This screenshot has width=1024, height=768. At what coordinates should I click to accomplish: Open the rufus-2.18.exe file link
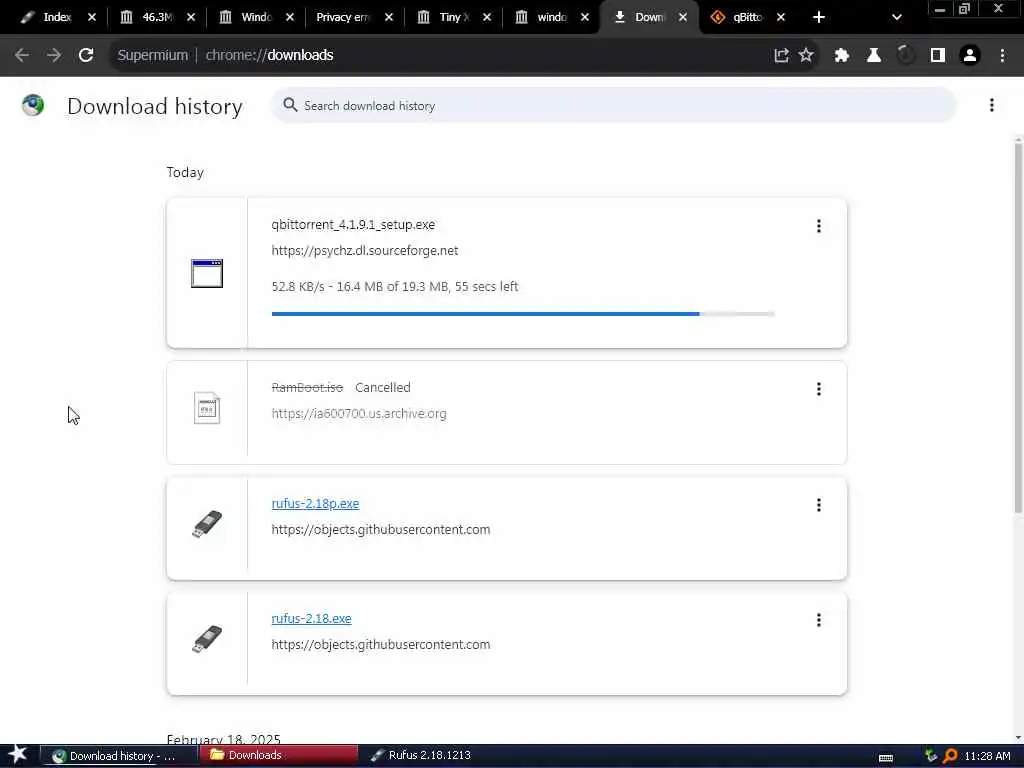[312, 618]
